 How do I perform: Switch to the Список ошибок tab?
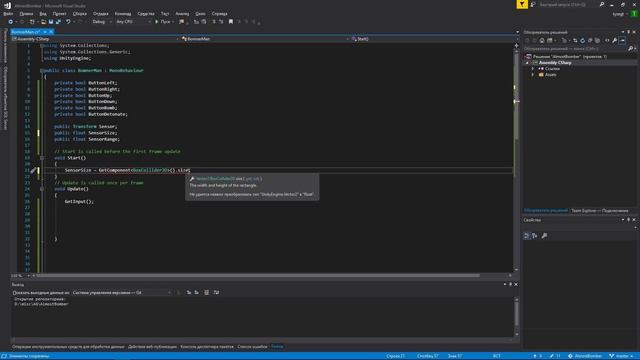click(x=252, y=347)
